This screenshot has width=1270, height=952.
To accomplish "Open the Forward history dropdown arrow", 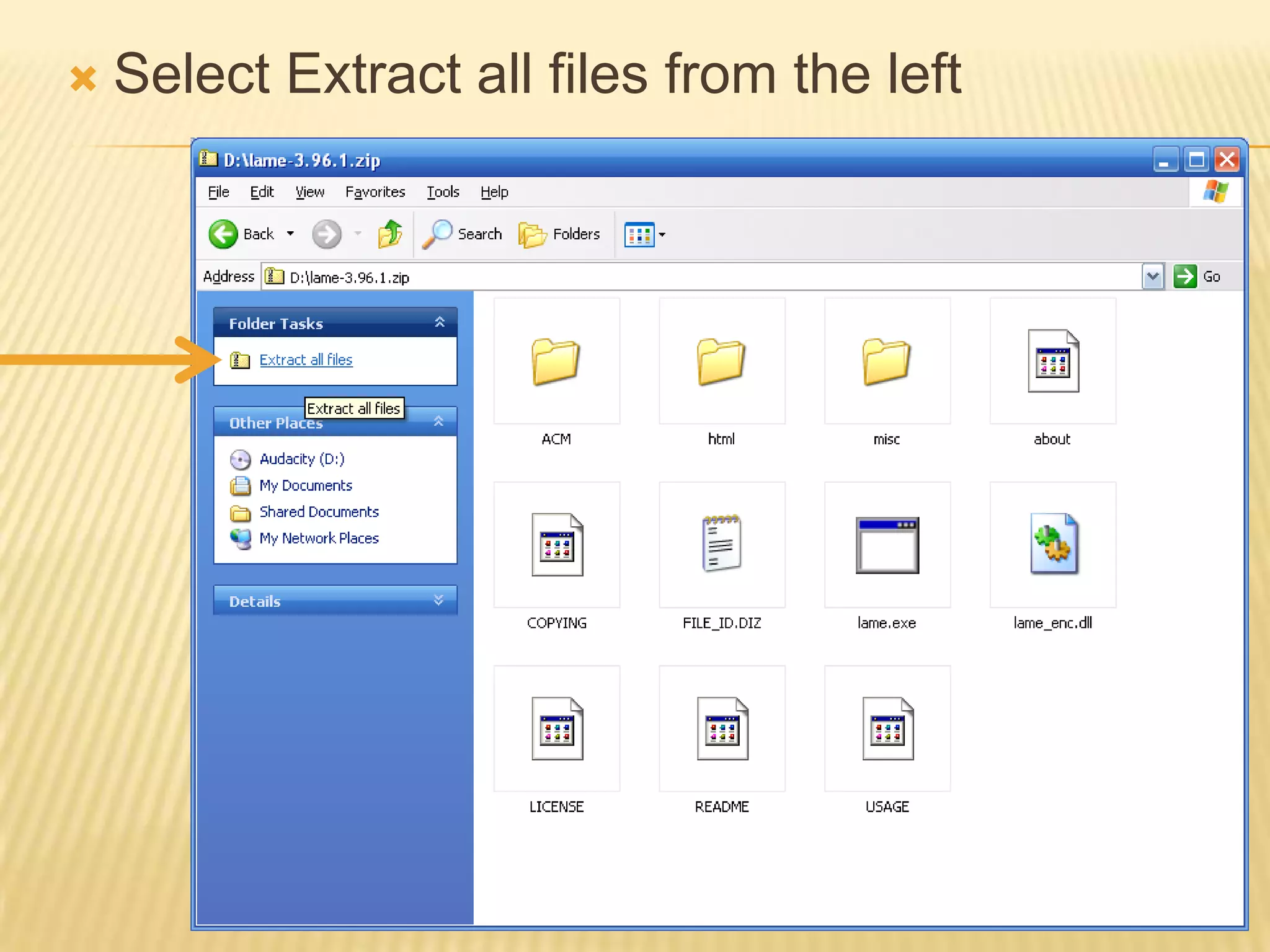I will pos(358,234).
